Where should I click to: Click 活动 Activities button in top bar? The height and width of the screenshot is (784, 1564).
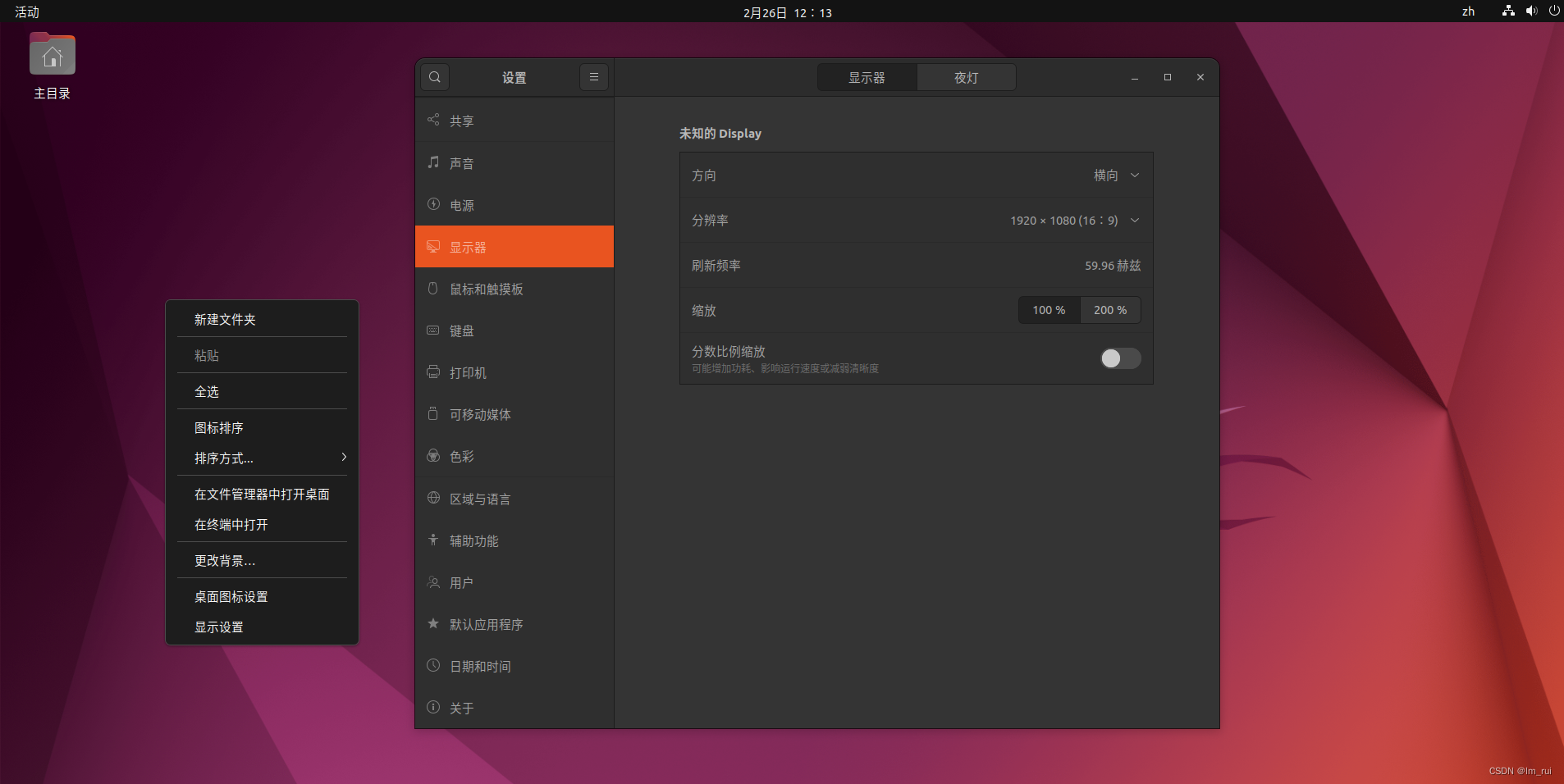tap(27, 11)
